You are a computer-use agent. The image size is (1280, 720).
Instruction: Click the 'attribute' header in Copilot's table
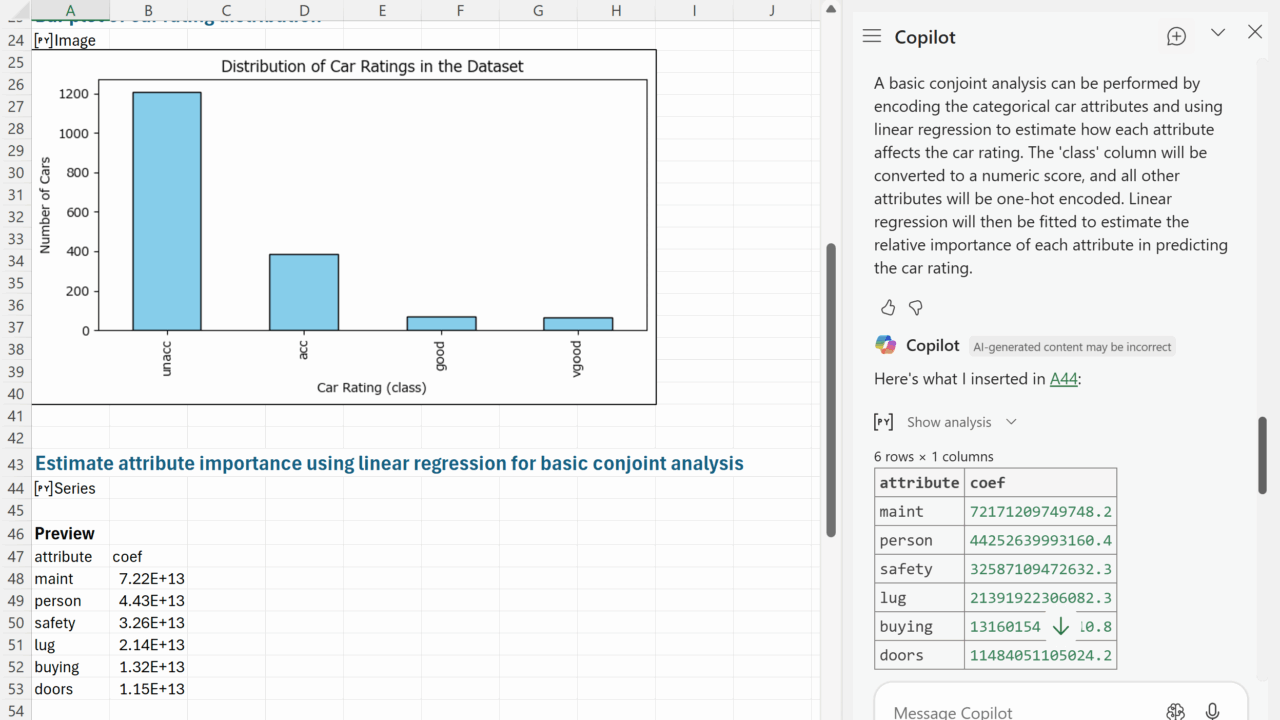(x=920, y=483)
